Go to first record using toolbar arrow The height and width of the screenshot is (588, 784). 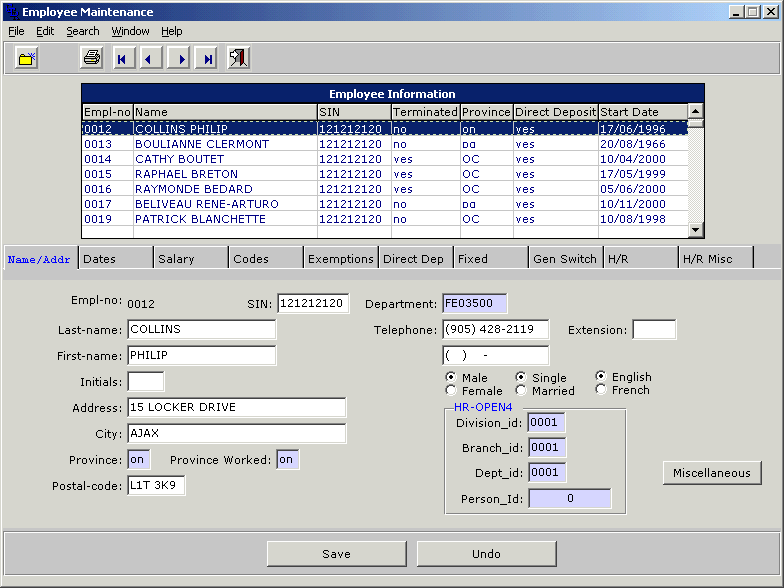122,59
